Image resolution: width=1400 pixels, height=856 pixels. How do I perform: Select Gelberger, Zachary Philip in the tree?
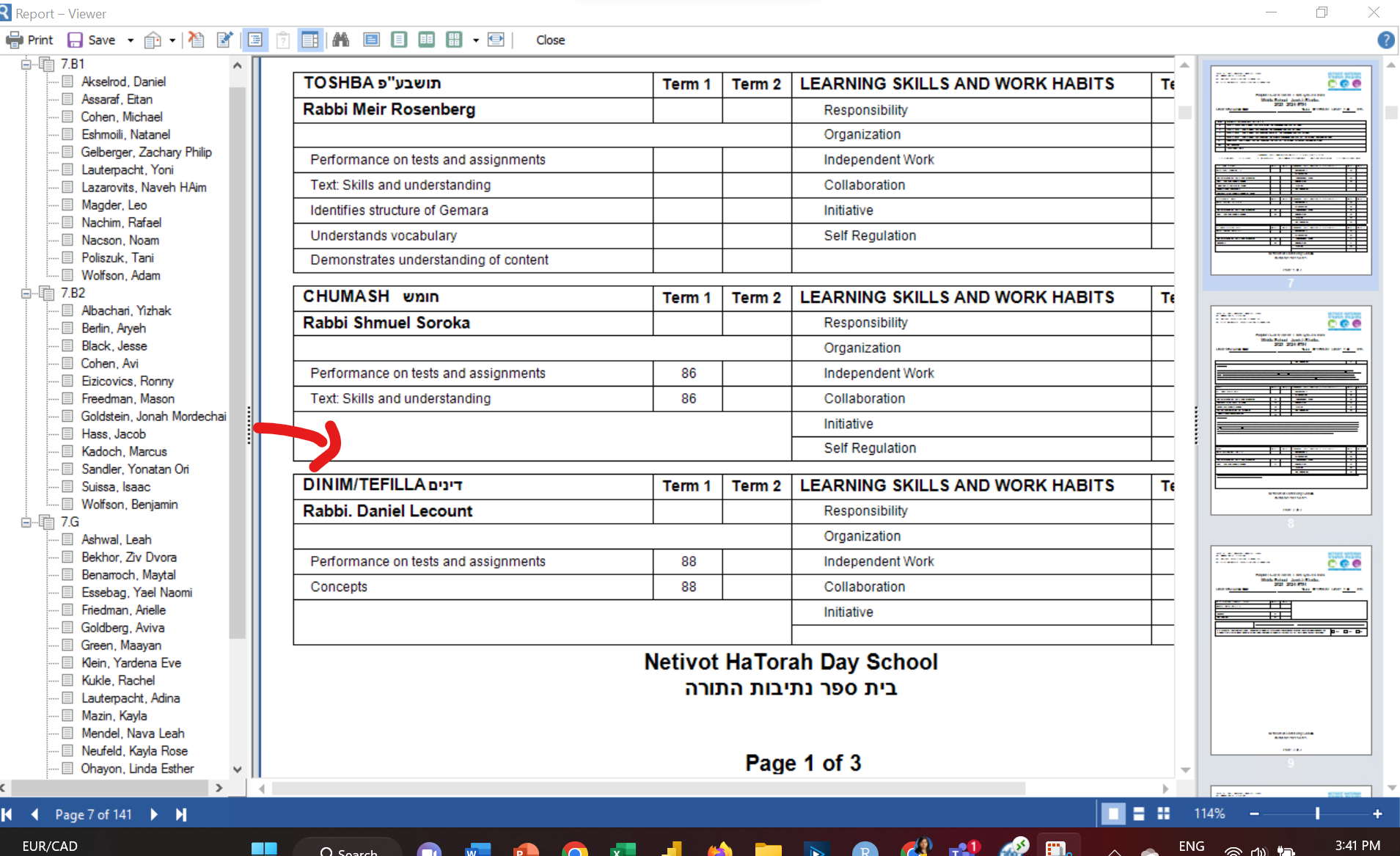click(146, 152)
